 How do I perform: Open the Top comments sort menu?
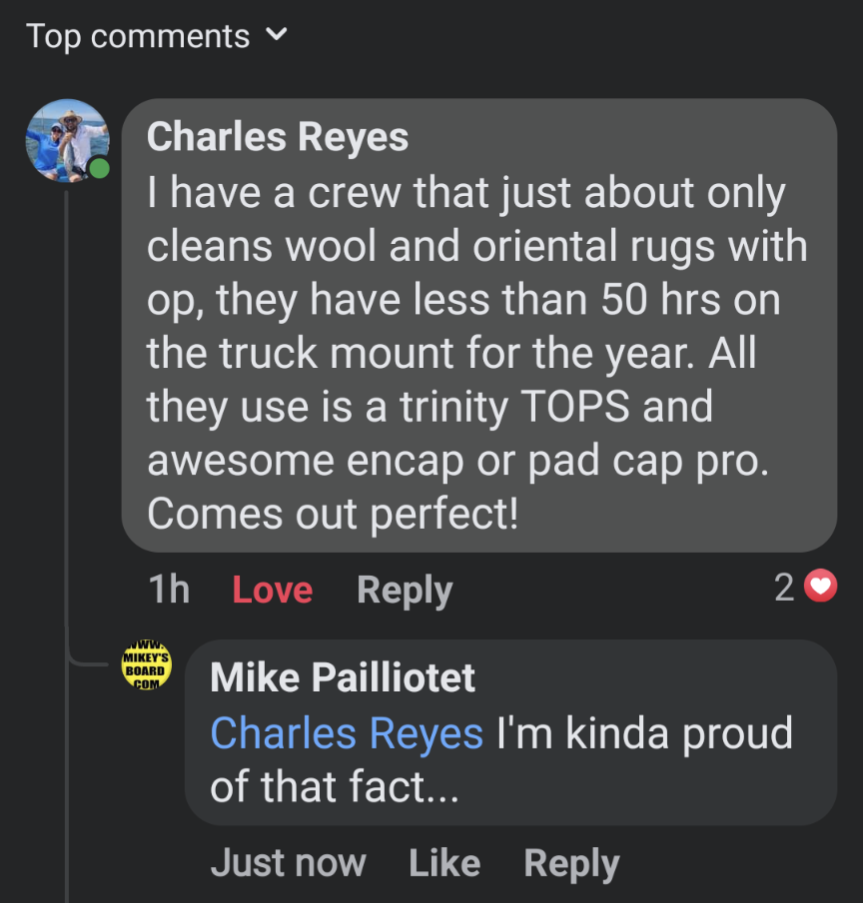pyautogui.click(x=138, y=36)
